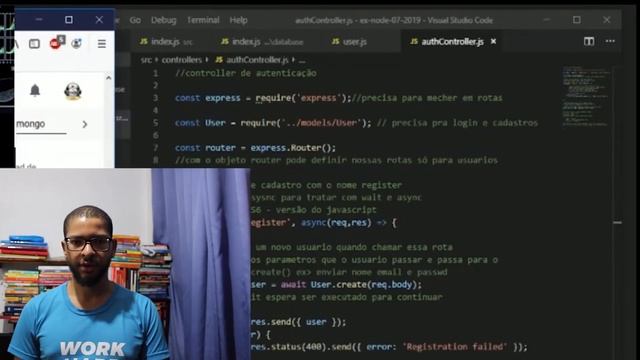Open the Help menu
This screenshot has width=640, height=360.
tap(238, 20)
